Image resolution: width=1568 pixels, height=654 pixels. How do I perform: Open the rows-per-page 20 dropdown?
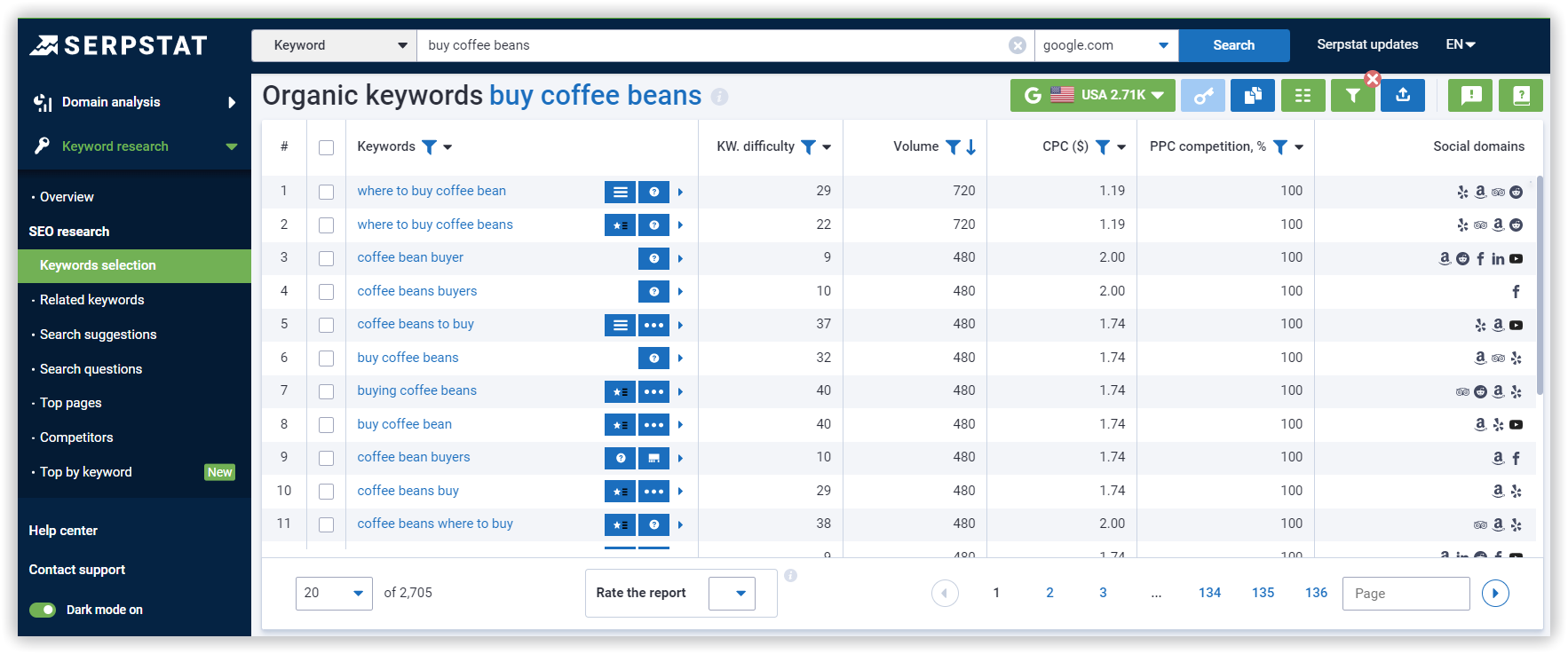(x=334, y=593)
